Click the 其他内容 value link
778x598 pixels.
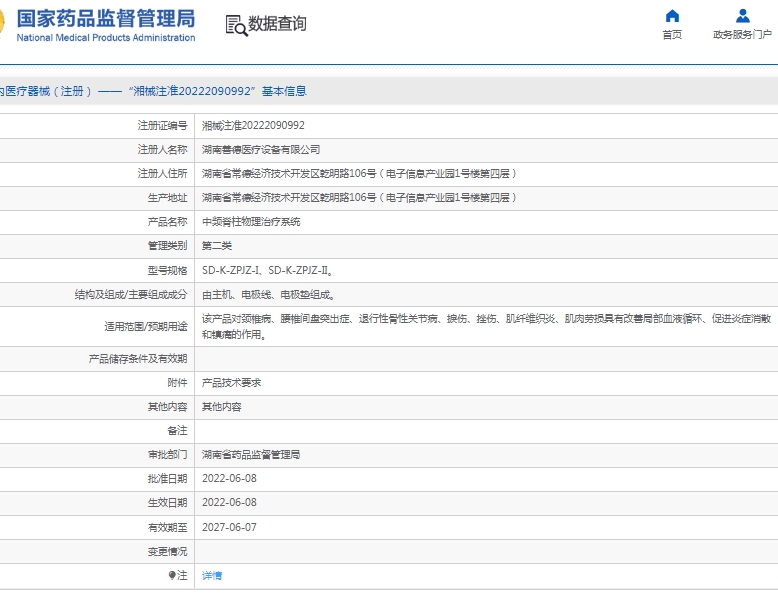[221, 407]
